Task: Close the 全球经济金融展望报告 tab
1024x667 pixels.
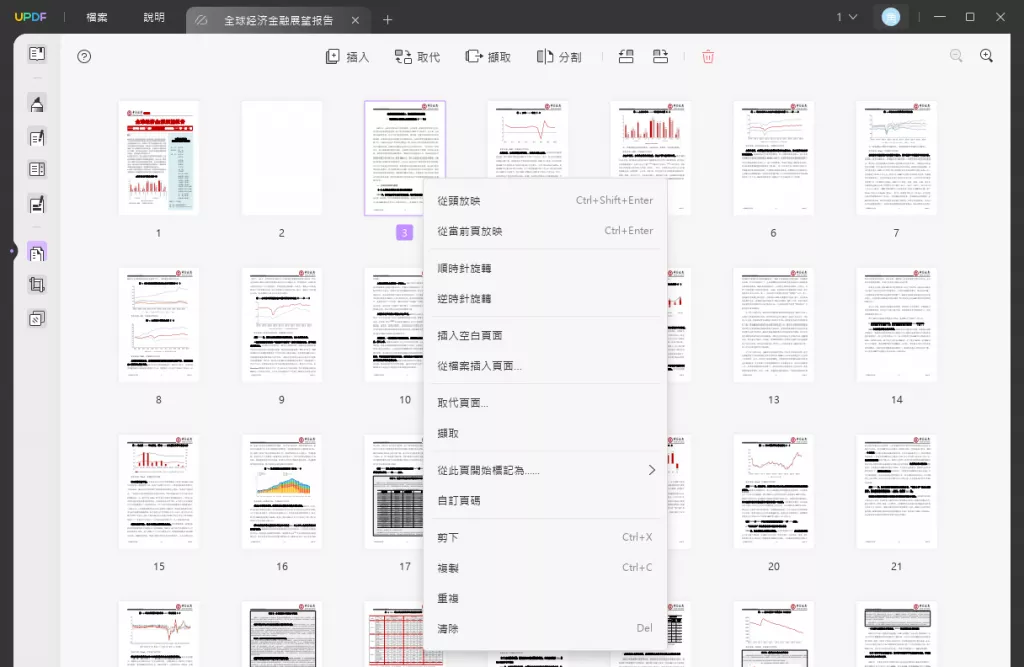Action: coord(355,20)
